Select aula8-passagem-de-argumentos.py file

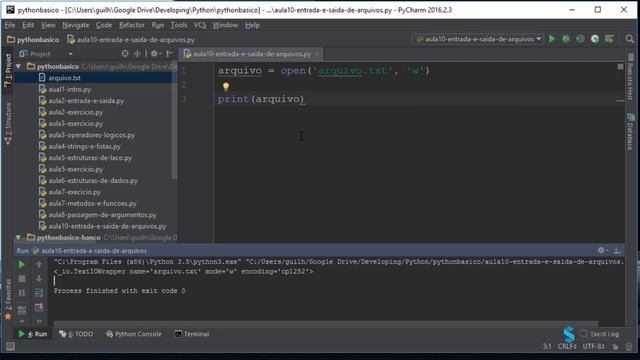tap(102, 215)
